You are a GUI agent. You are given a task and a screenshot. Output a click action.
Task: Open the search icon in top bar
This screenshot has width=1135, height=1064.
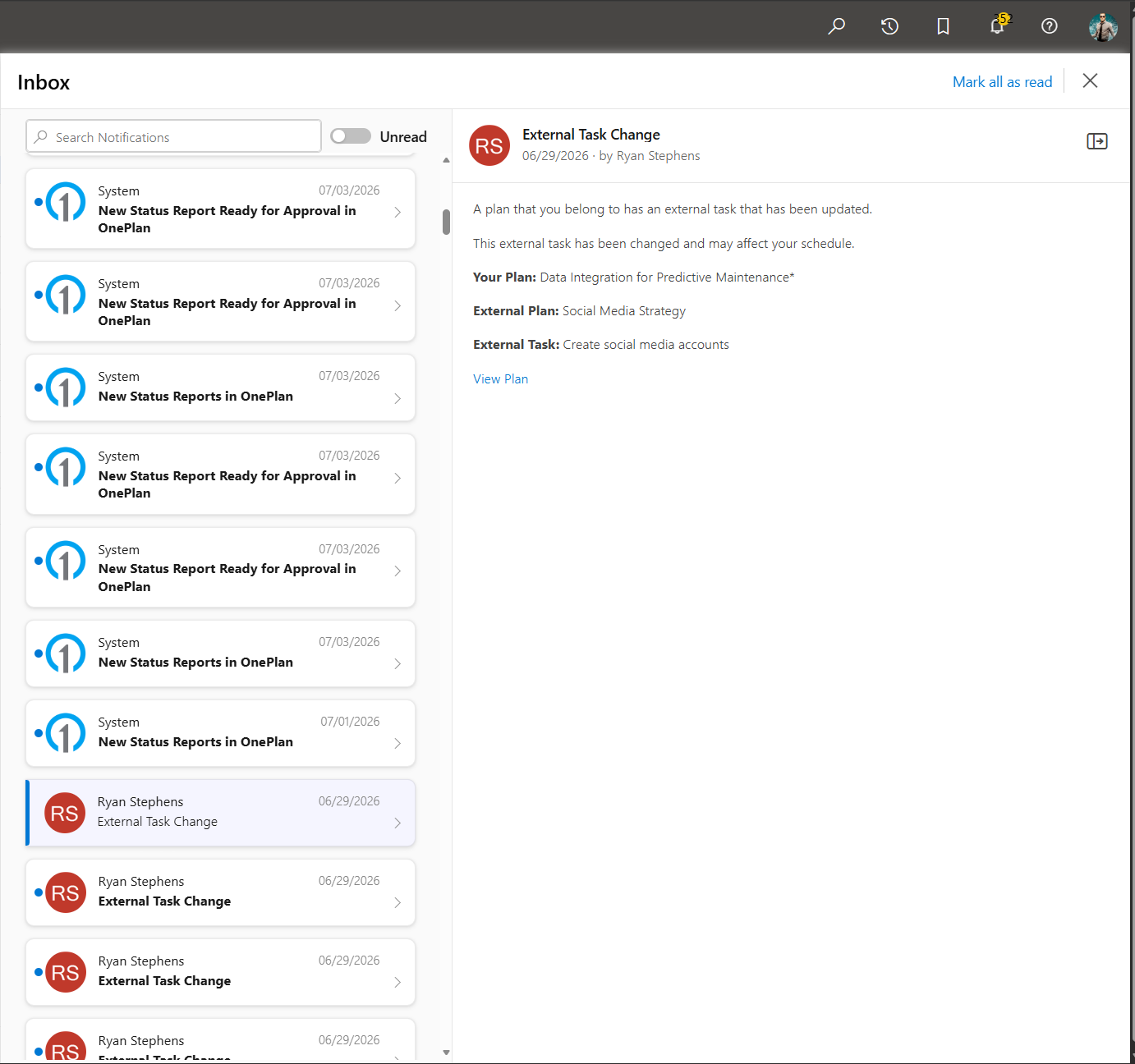pos(836,26)
